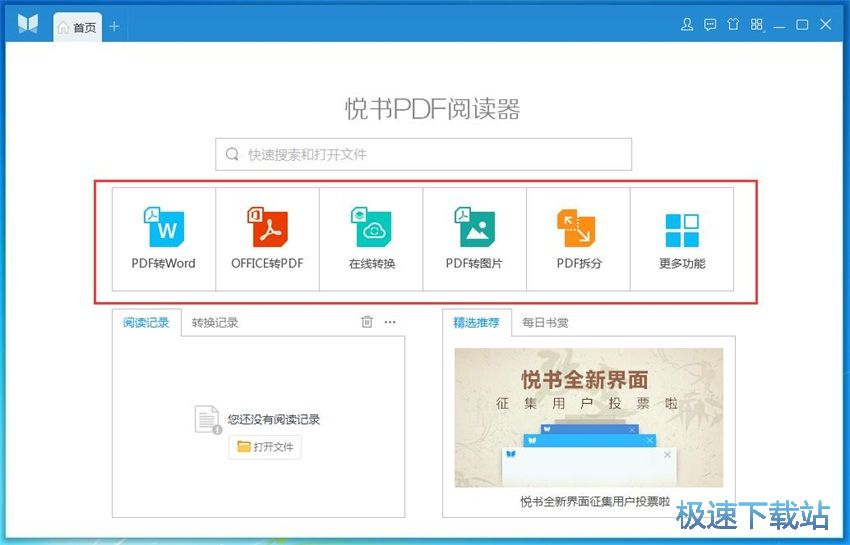Open the PDF拆分 split tool
The height and width of the screenshot is (545, 850).
(x=578, y=239)
